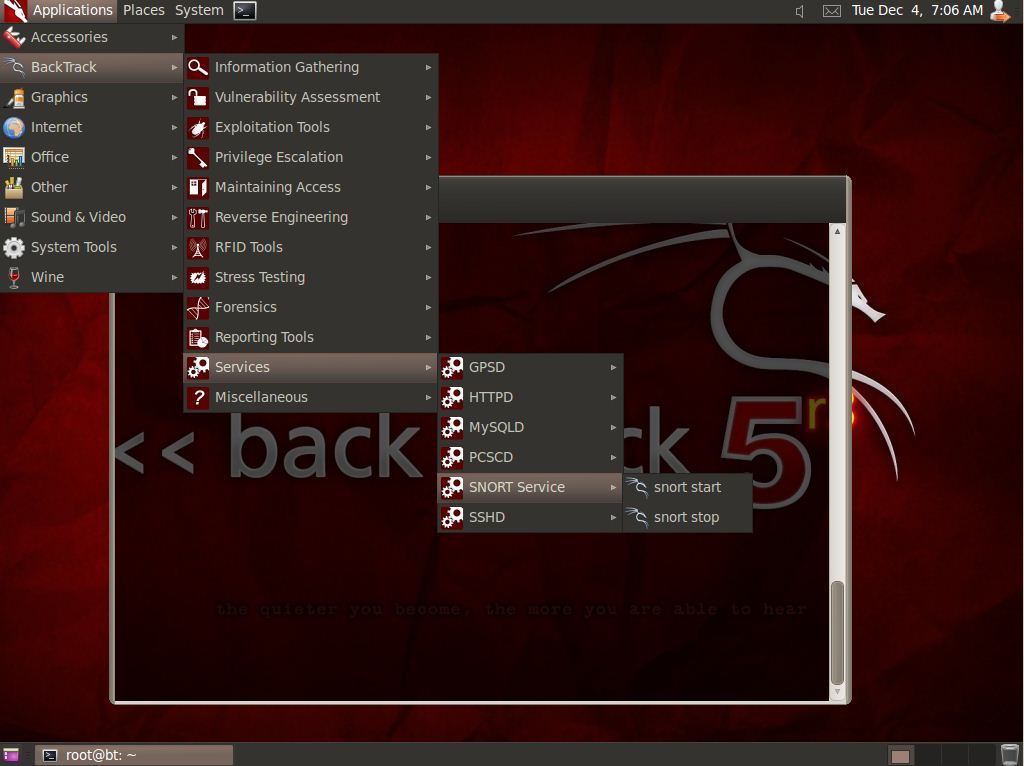Image resolution: width=1024 pixels, height=766 pixels.
Task: Click the "System Tools" menu label
Action: 74,247
